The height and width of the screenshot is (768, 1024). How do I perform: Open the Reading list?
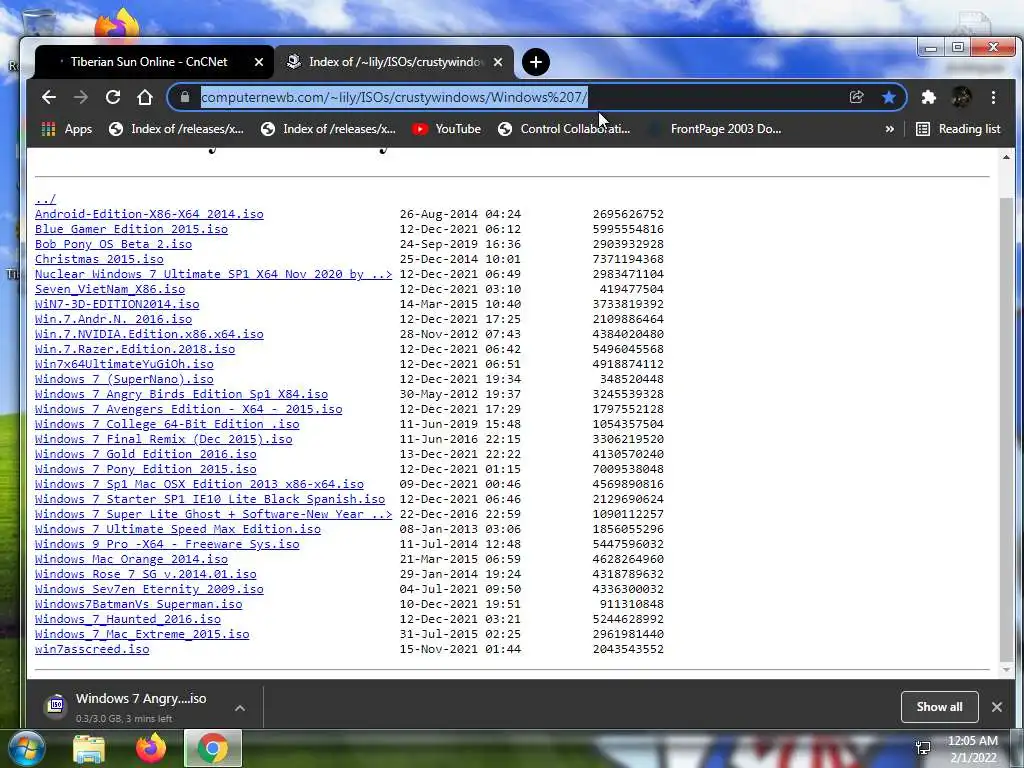pyautogui.click(x=958, y=129)
